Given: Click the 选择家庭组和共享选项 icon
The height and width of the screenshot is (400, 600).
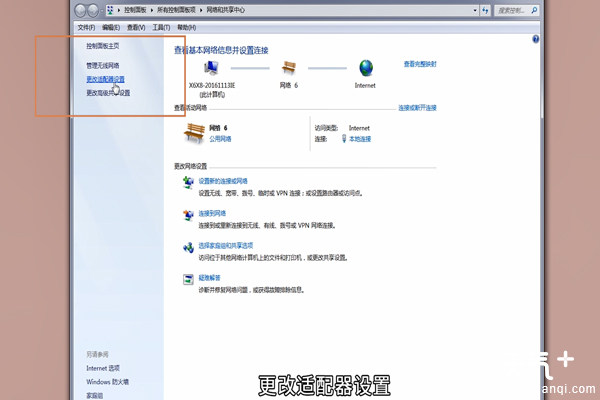Looking at the screenshot, I should tap(188, 248).
